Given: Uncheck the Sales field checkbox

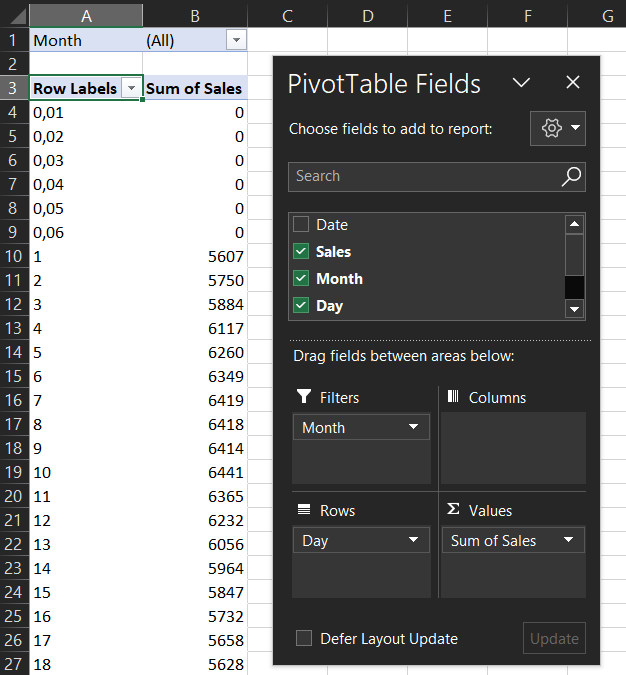Looking at the screenshot, I should [301, 252].
